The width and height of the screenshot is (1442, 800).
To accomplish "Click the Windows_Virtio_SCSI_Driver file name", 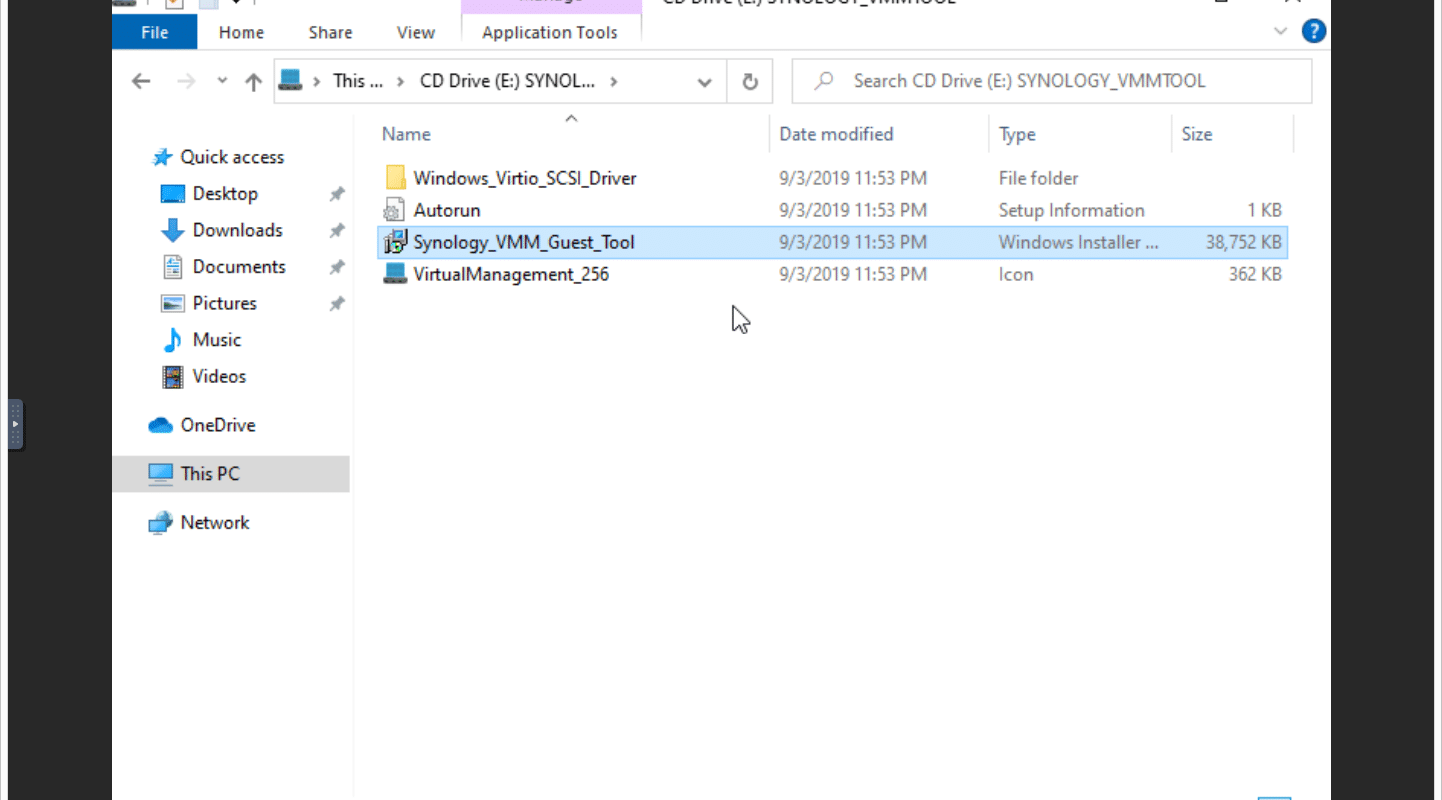I will [x=525, y=178].
